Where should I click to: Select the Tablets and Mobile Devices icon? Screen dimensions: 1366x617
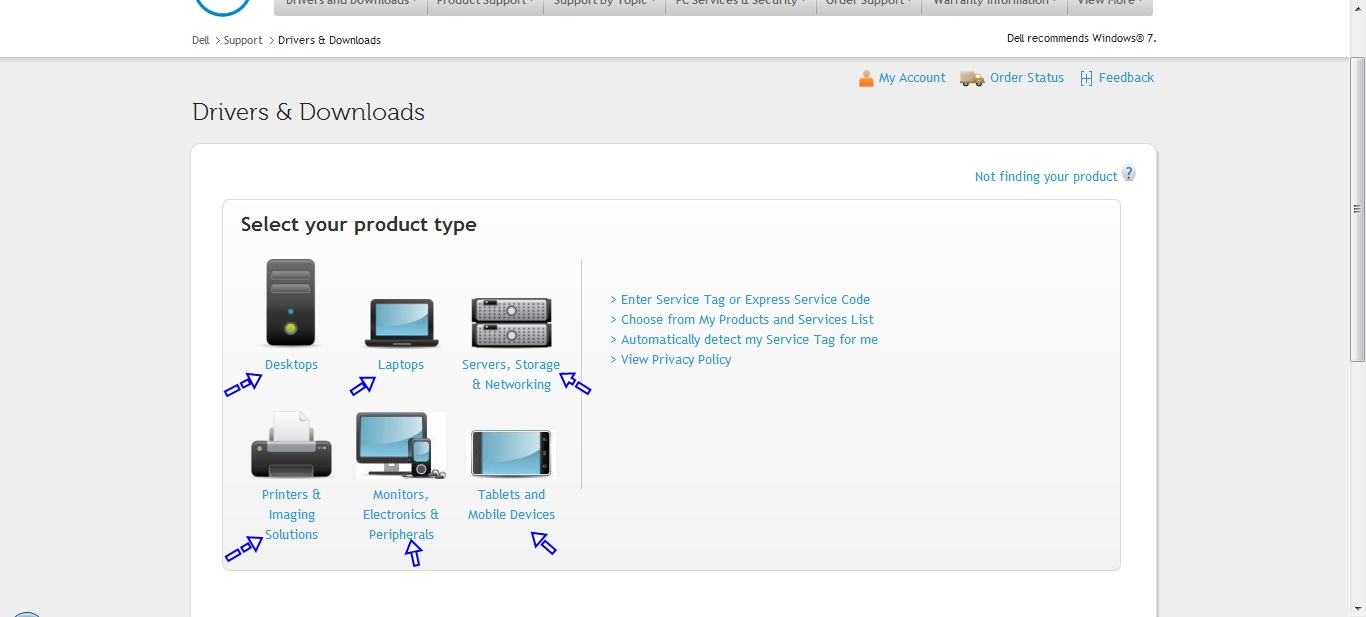click(x=511, y=454)
